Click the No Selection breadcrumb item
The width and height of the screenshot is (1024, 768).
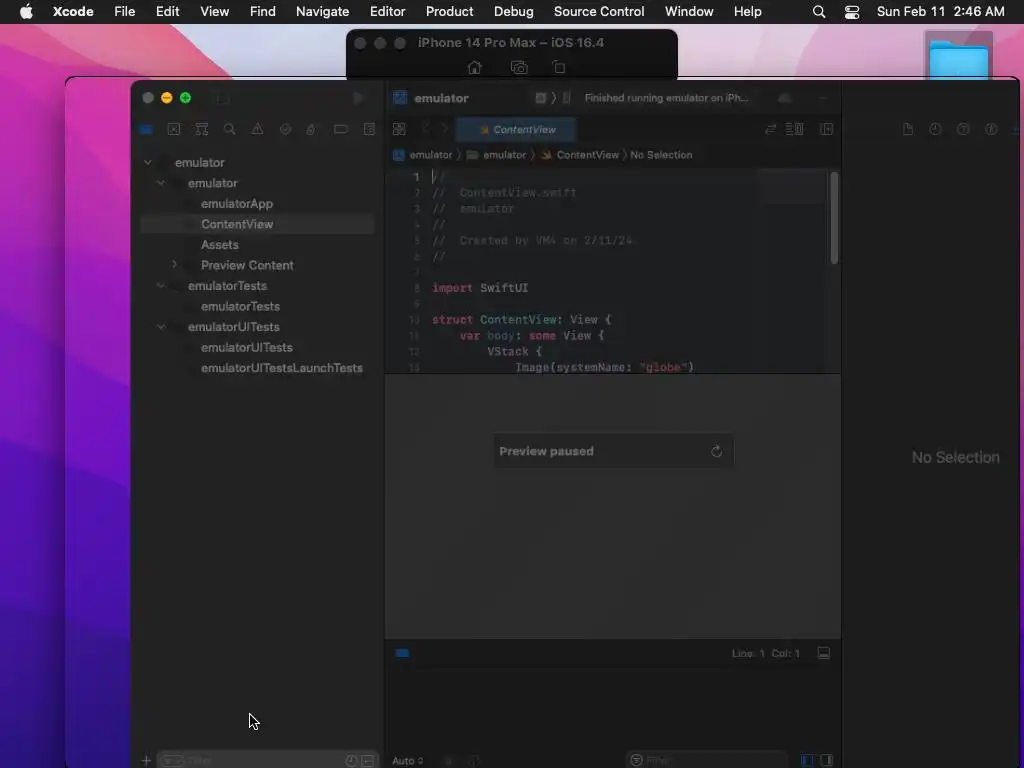coord(661,155)
